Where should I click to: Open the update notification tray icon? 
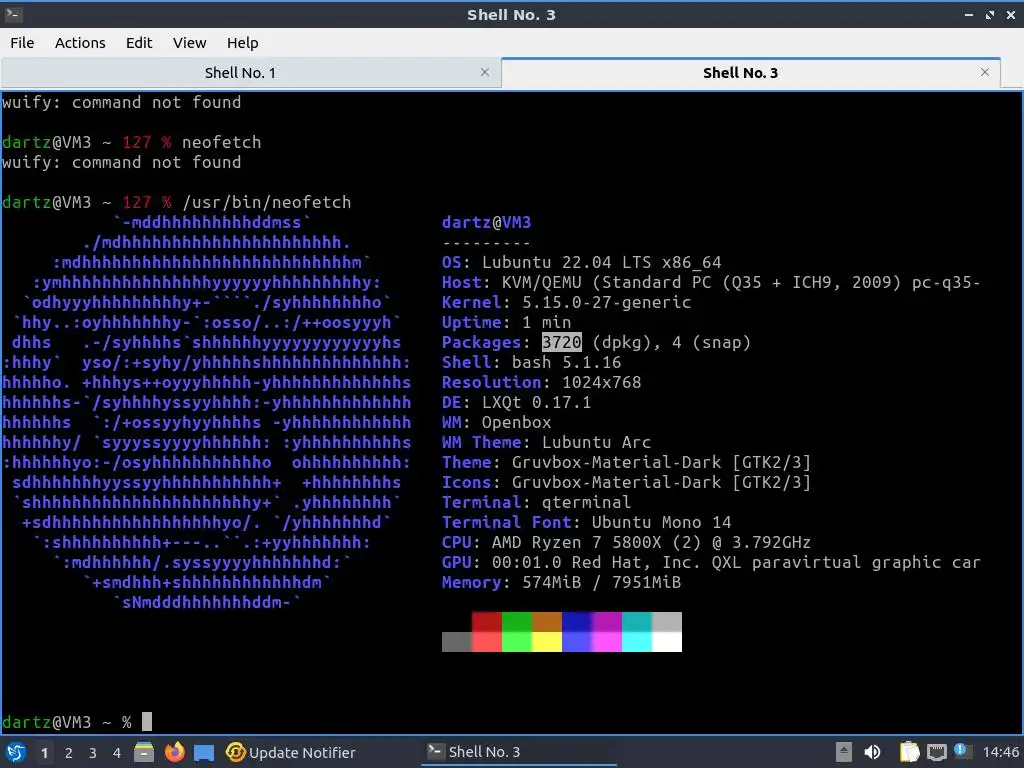[963, 751]
